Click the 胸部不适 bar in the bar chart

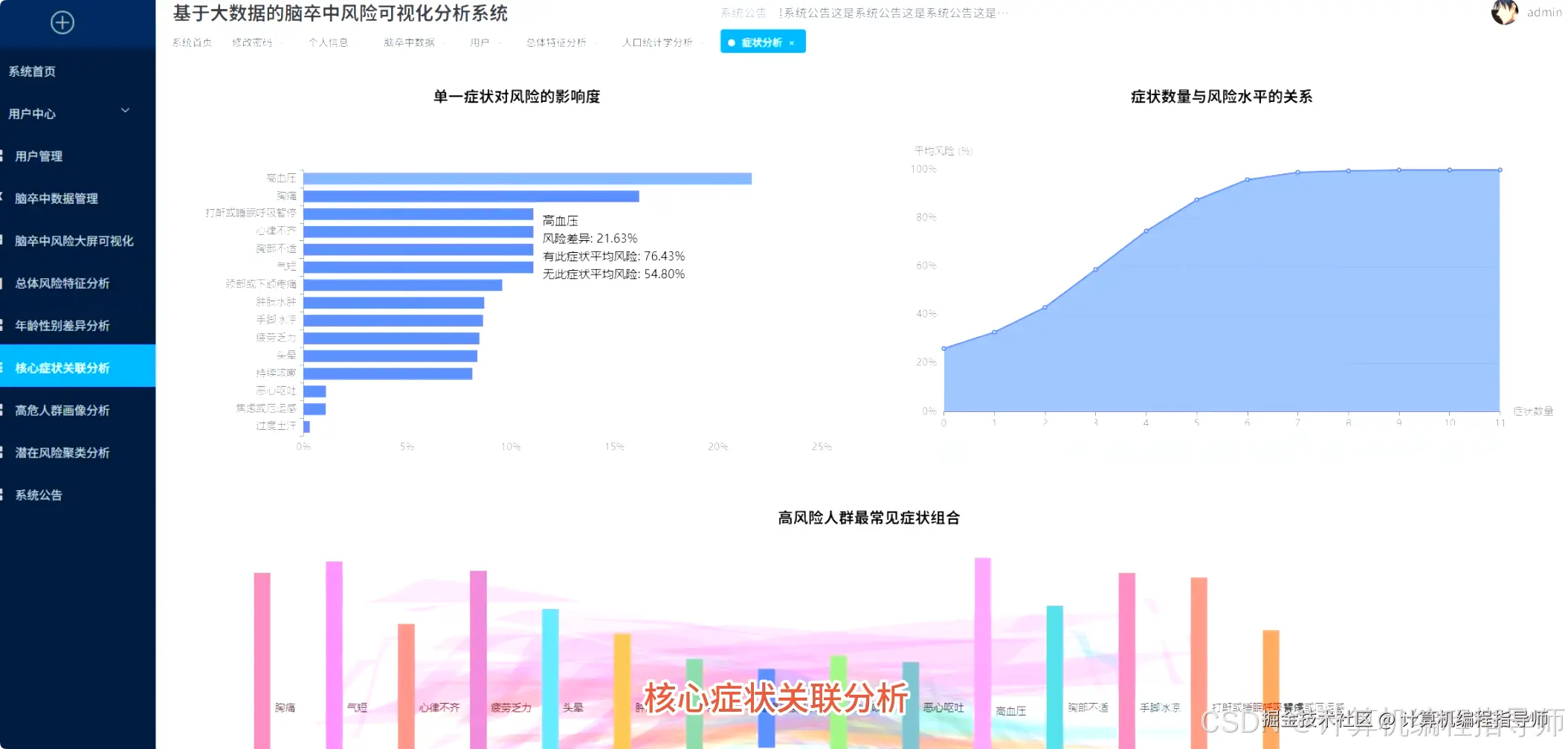(x=418, y=250)
